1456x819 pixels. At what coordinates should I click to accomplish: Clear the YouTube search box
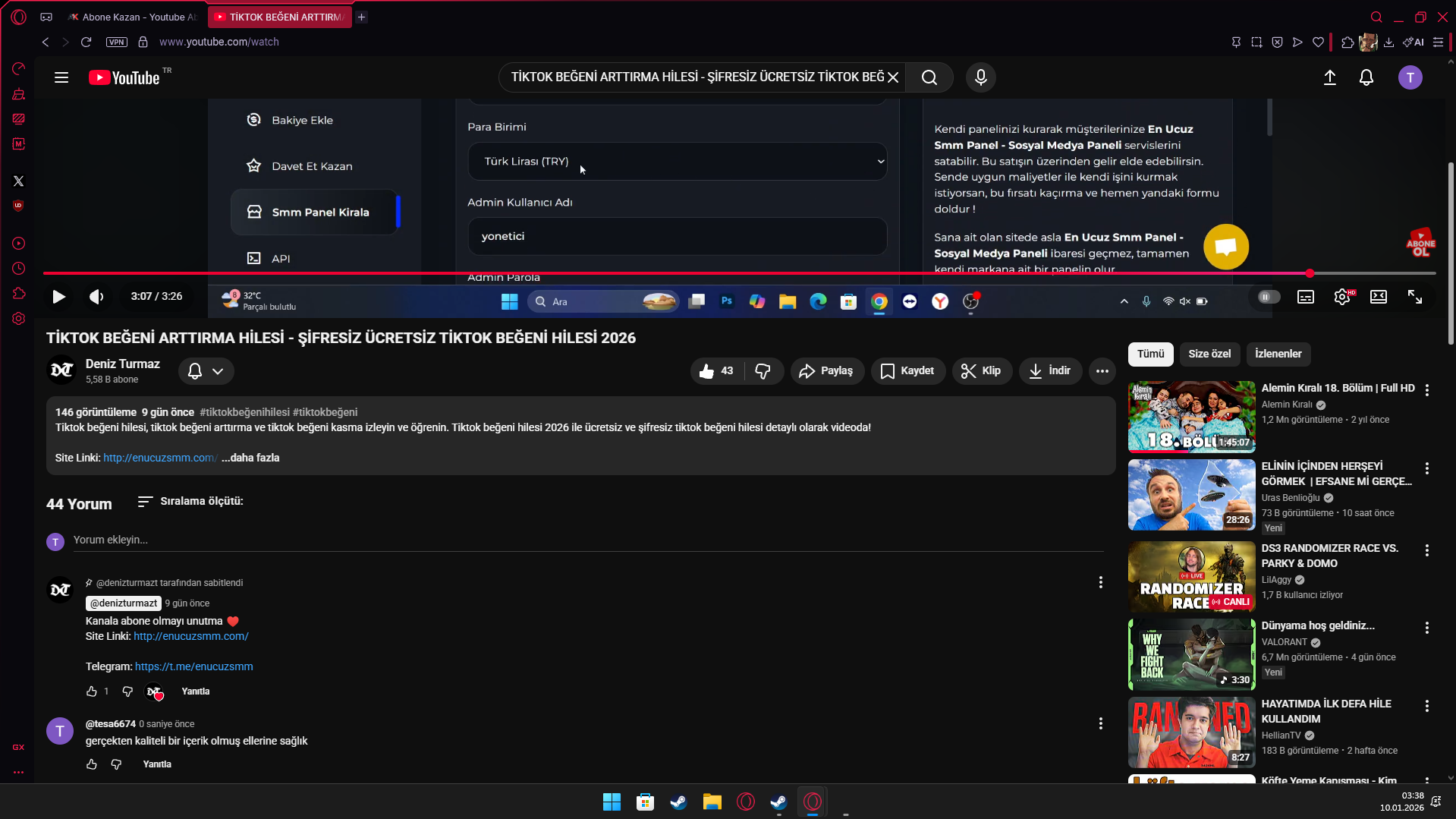click(x=893, y=77)
